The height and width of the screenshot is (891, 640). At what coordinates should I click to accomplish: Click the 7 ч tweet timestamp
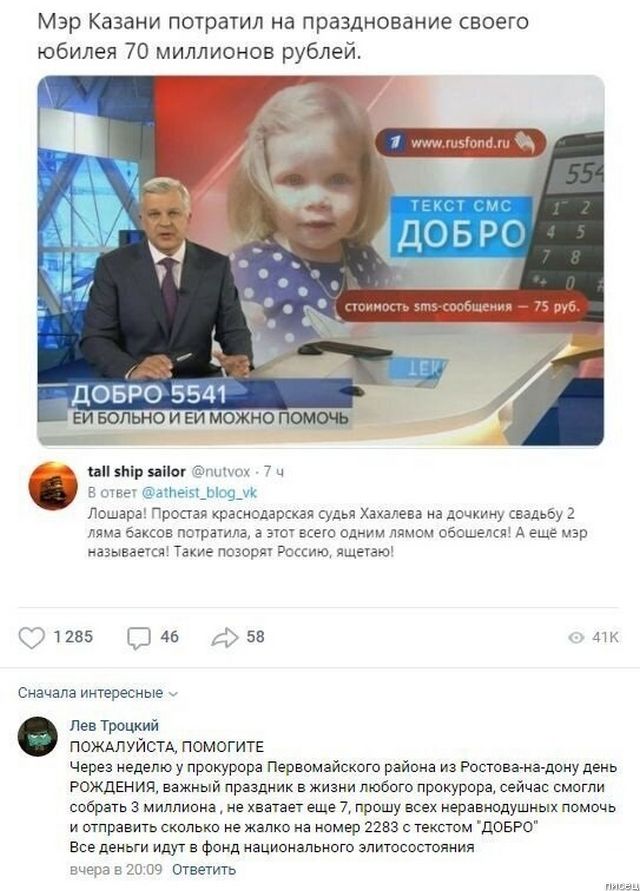pyautogui.click(x=273, y=472)
